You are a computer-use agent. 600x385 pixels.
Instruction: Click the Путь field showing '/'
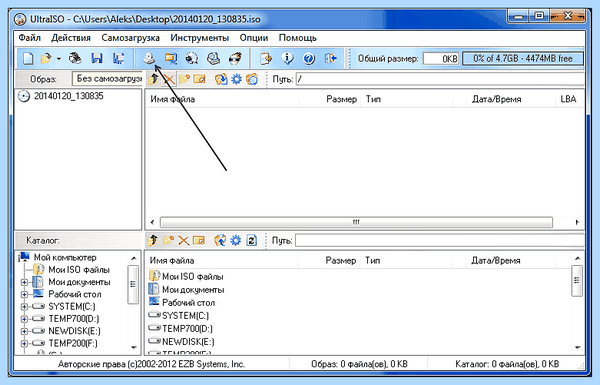(x=440, y=79)
